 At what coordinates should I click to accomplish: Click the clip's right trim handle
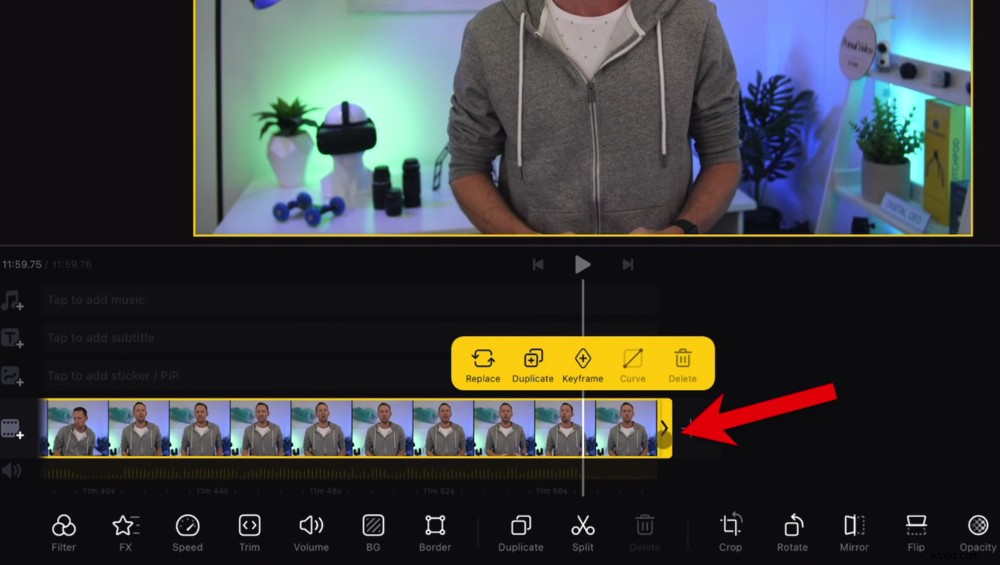[664, 428]
